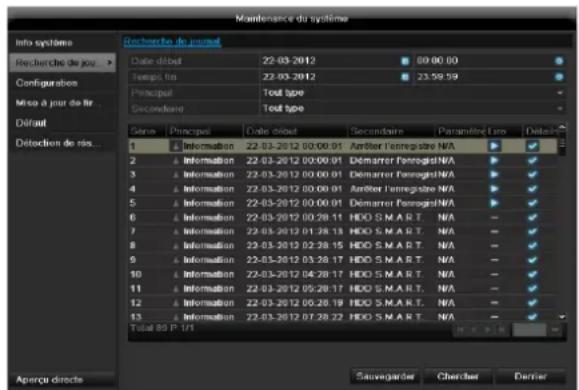Viewport: 579px width, 390px height.
Task: Open details check icon for row 10
Action: tap(532, 274)
